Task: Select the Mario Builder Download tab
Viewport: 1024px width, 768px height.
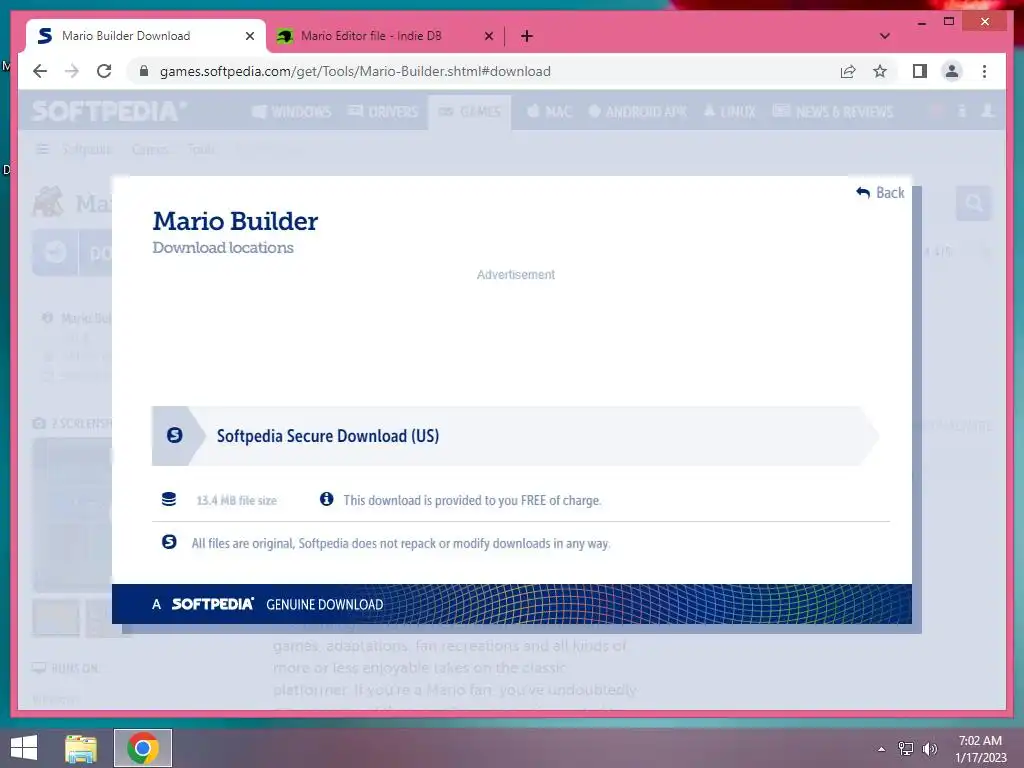Action: [x=146, y=36]
